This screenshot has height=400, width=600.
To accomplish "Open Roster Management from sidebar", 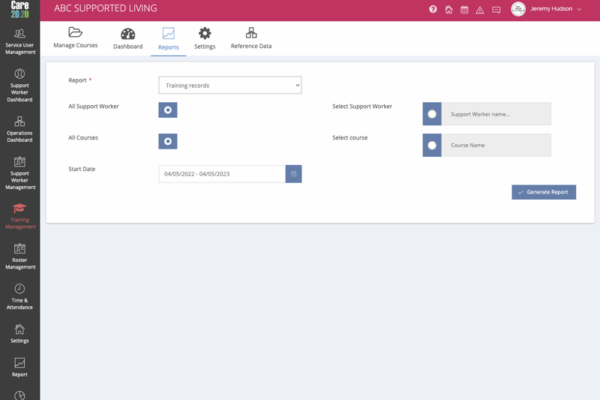I will [x=19, y=255].
